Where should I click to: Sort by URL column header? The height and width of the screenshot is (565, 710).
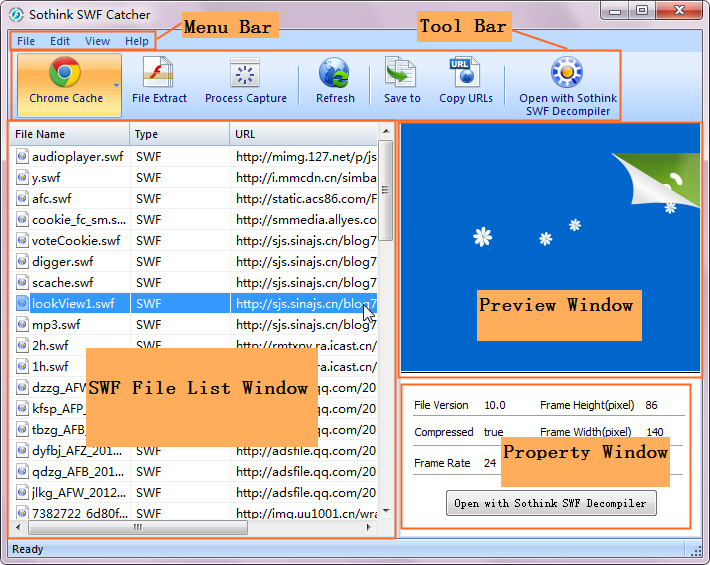click(x=303, y=134)
